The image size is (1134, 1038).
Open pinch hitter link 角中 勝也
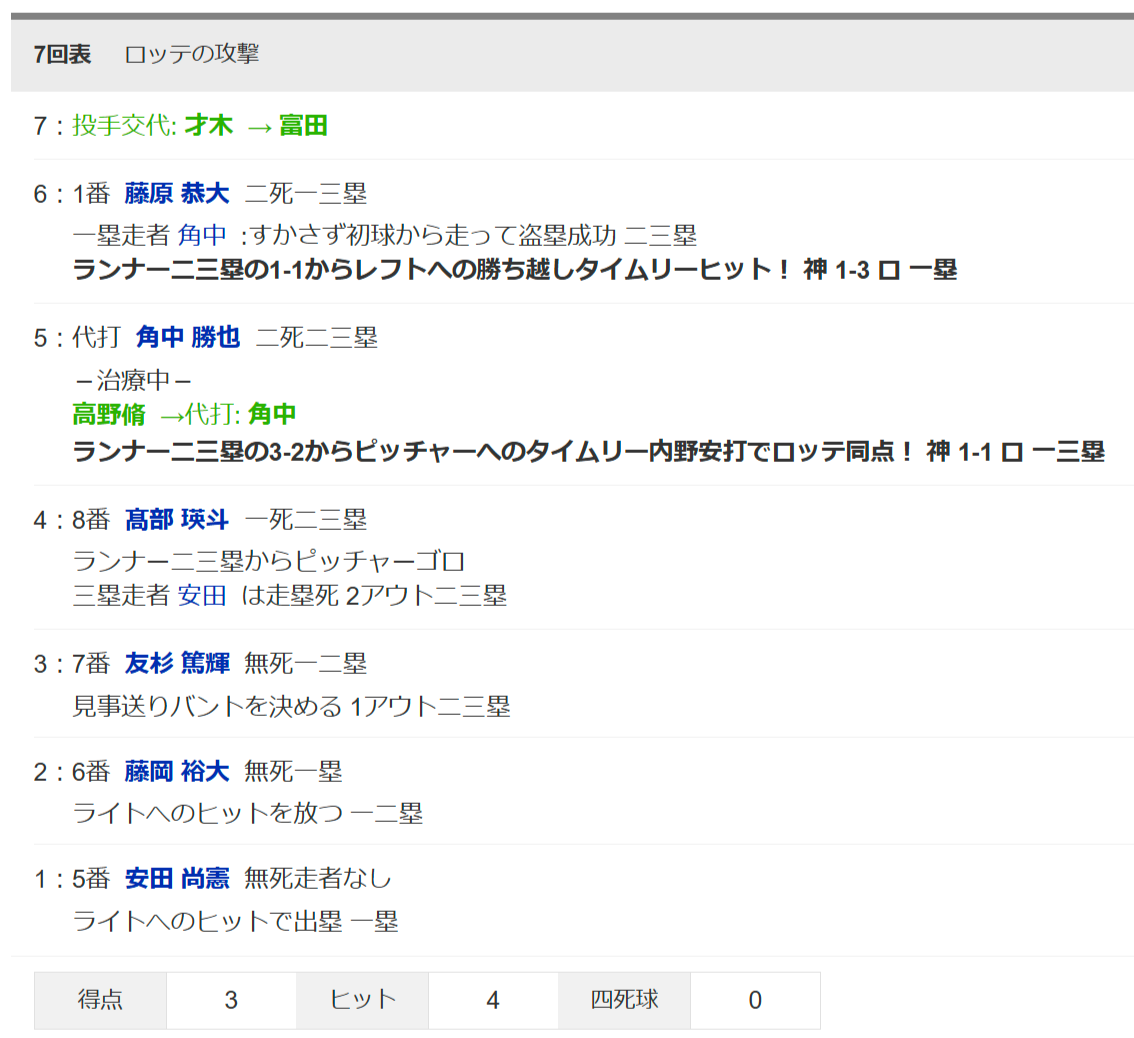pyautogui.click(x=188, y=337)
